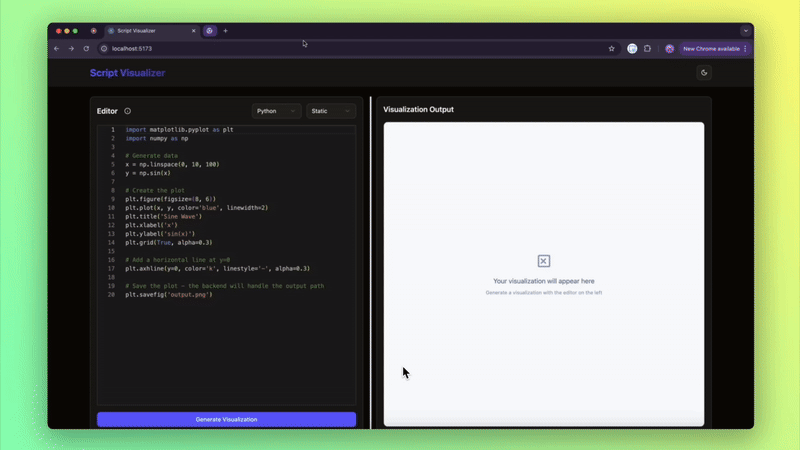Click the browser forward arrow
Image resolution: width=800 pixels, height=450 pixels.
(x=71, y=48)
